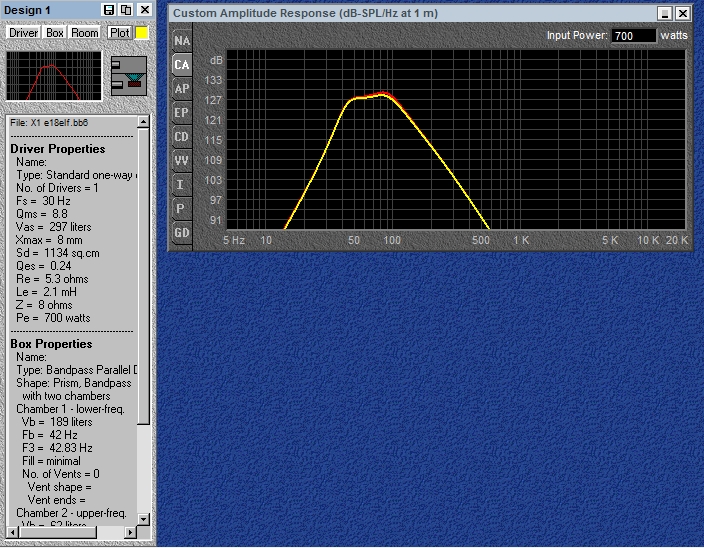Click the 'Fb = 42 Hz' value
Image resolution: width=704 pixels, height=548 pixels.
[x=49, y=435]
